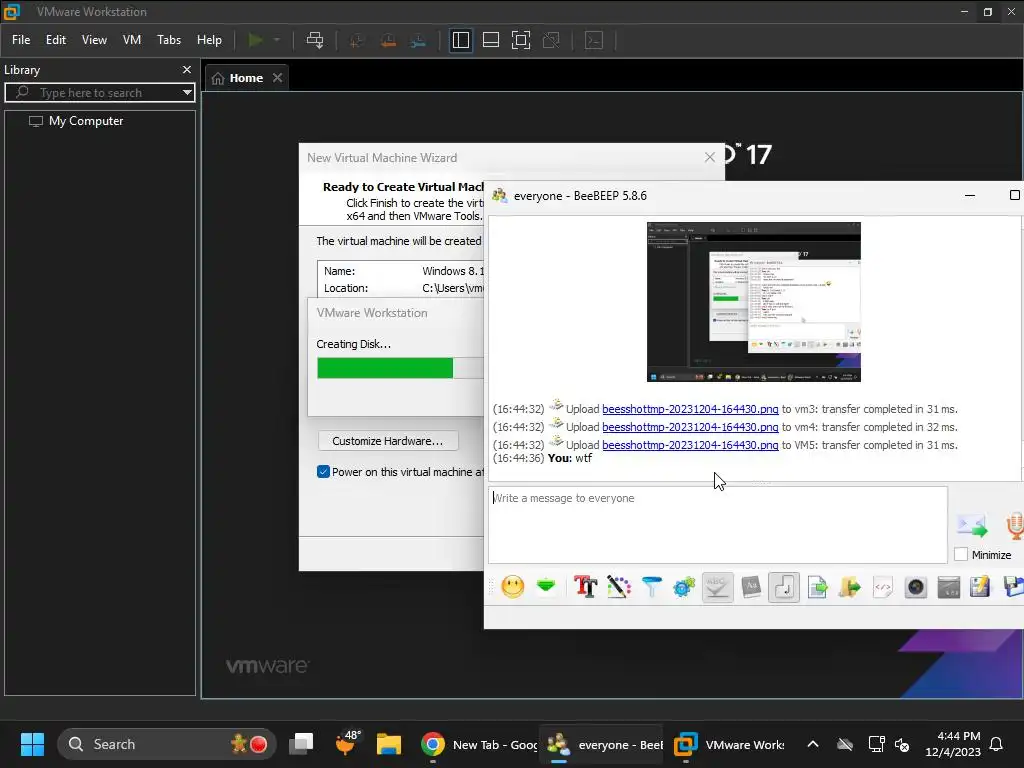Viewport: 1024px width, 768px height.
Task: Click the Customize Hardware button
Action: (x=388, y=441)
